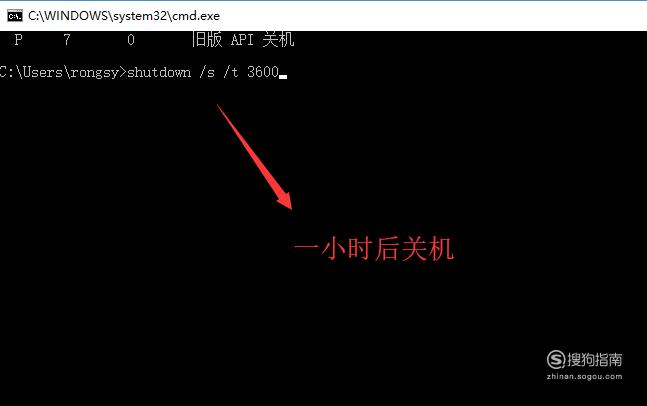Click the 旧版 API 关机 output text
This screenshot has width=647, height=406.
(x=243, y=40)
